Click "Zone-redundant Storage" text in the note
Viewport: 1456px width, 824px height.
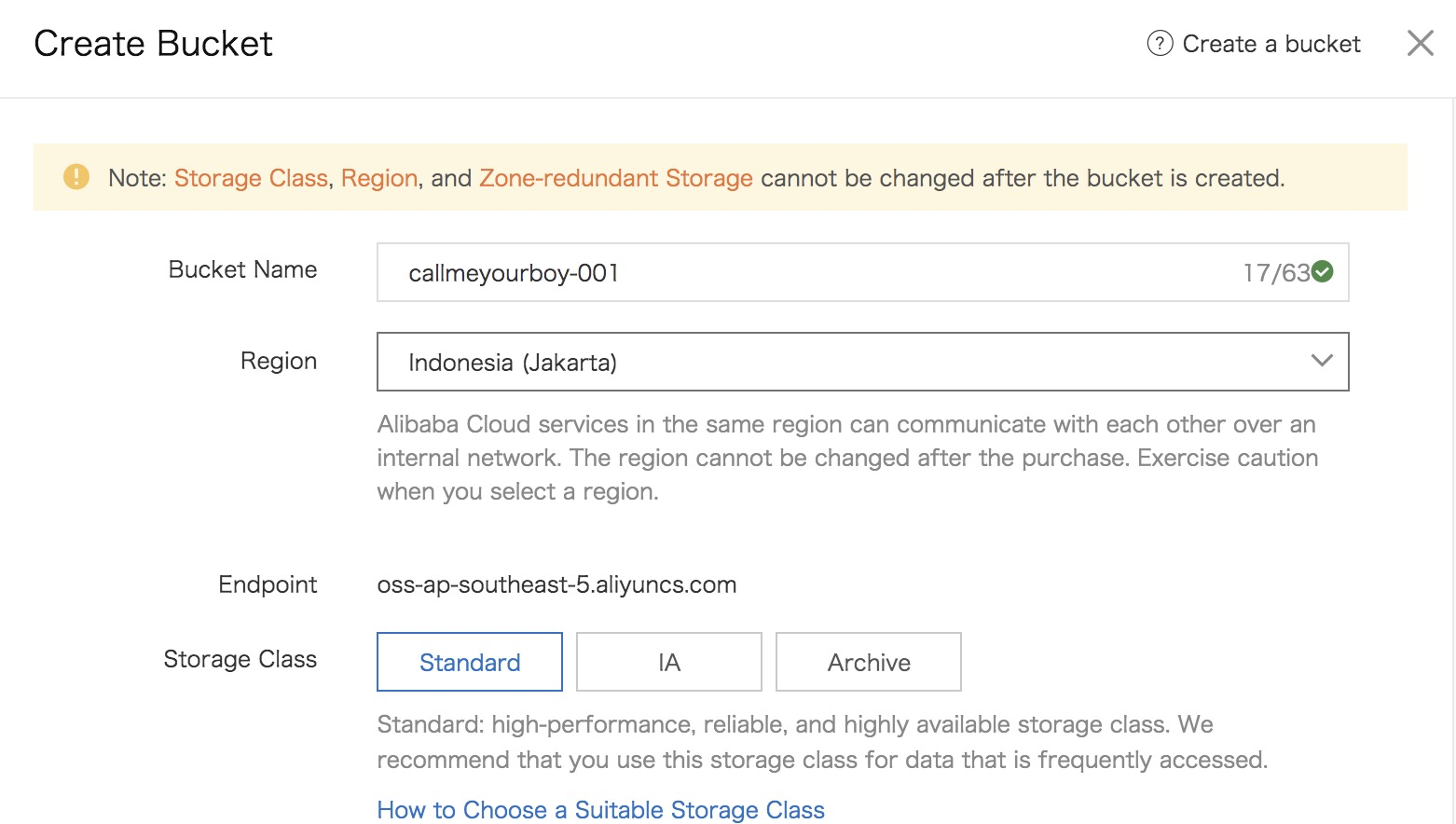tap(615, 178)
